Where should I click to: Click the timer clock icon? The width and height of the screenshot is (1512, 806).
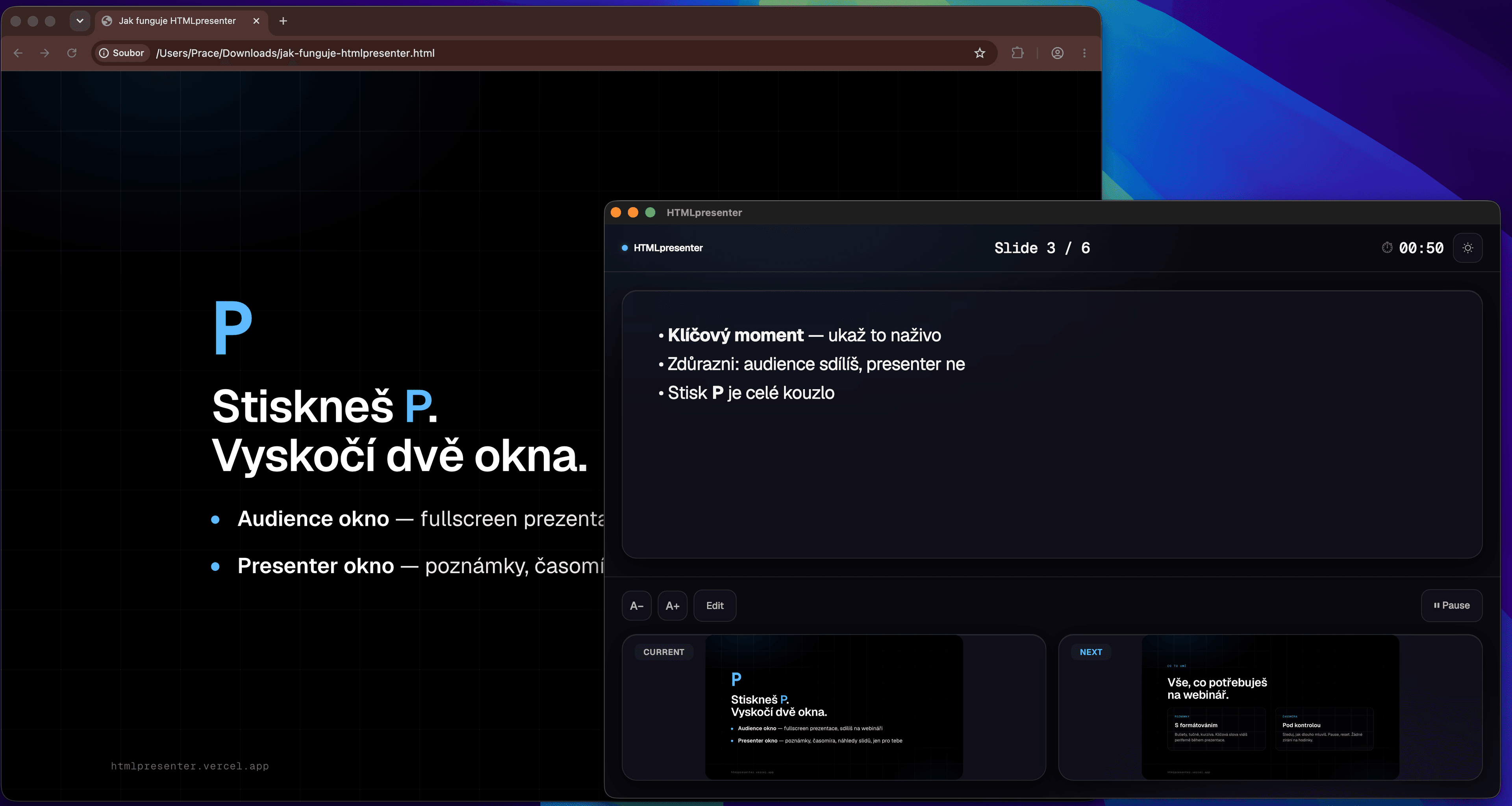[1387, 247]
